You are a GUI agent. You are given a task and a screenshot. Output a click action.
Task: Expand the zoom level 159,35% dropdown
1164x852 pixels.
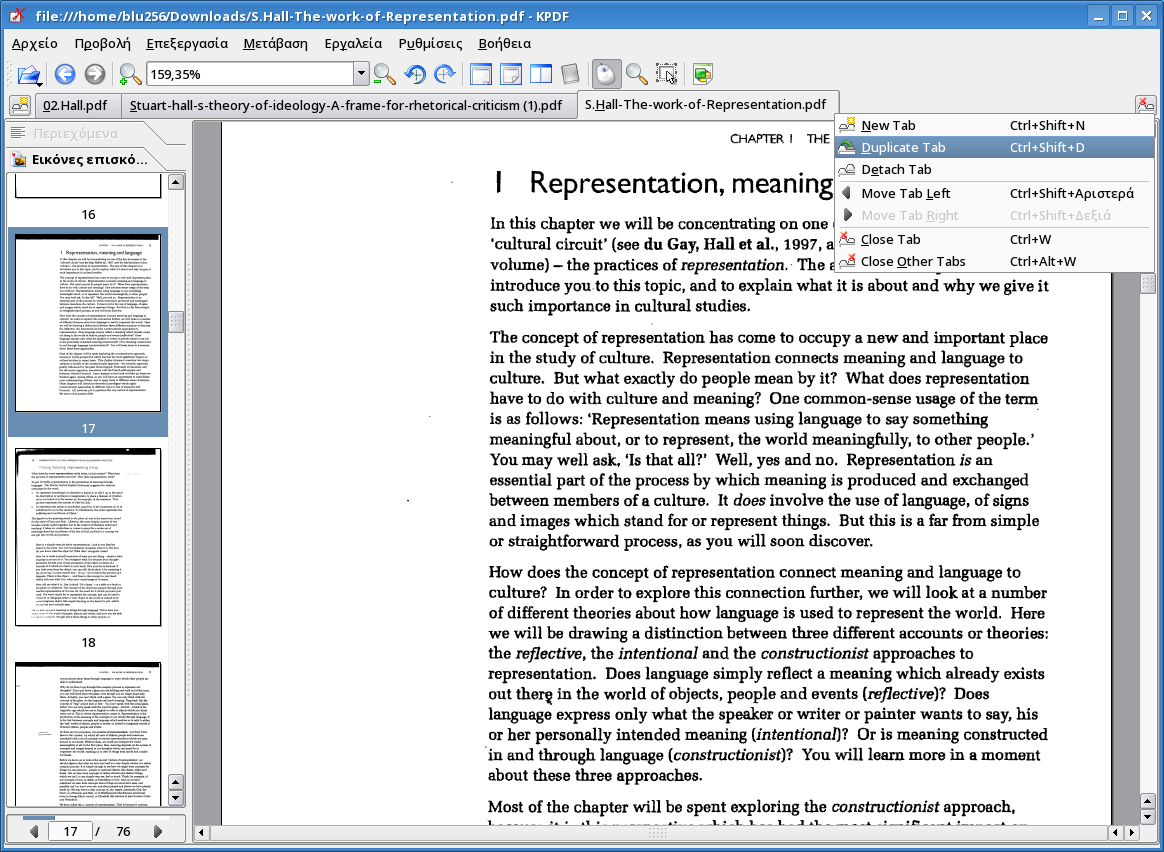pyautogui.click(x=361, y=74)
